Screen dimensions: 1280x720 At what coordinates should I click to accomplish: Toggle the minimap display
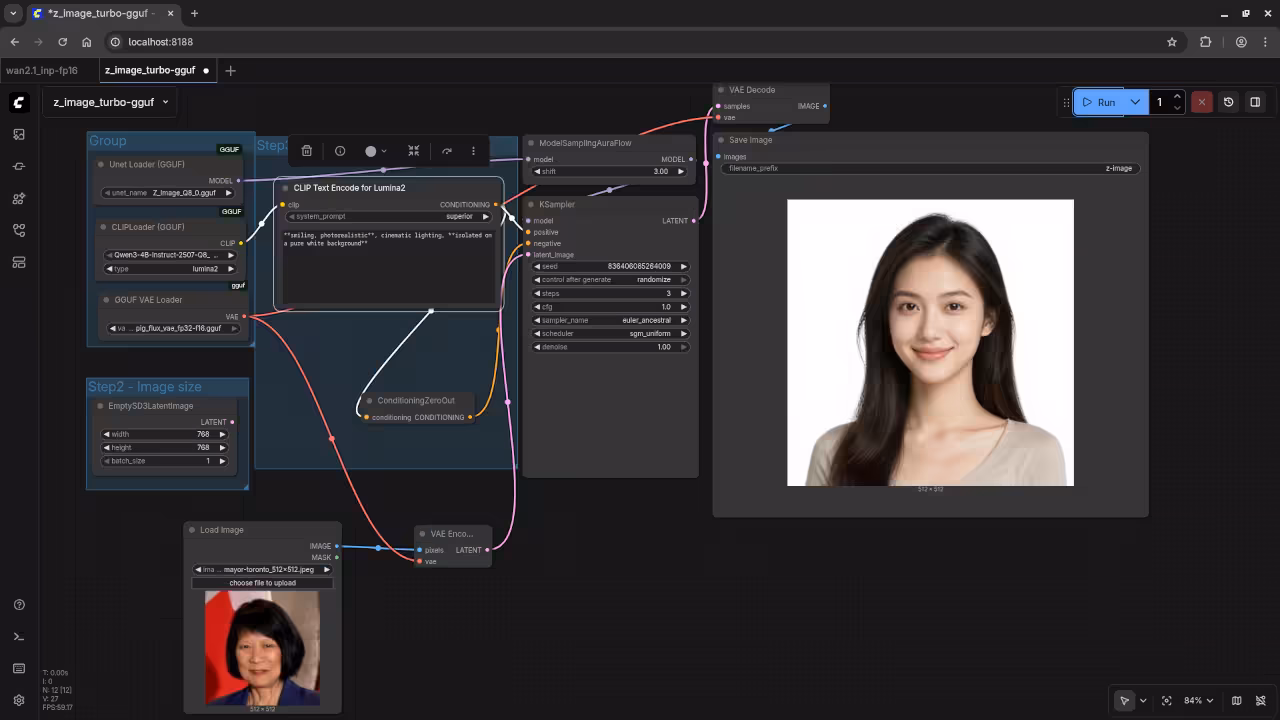[1237, 701]
